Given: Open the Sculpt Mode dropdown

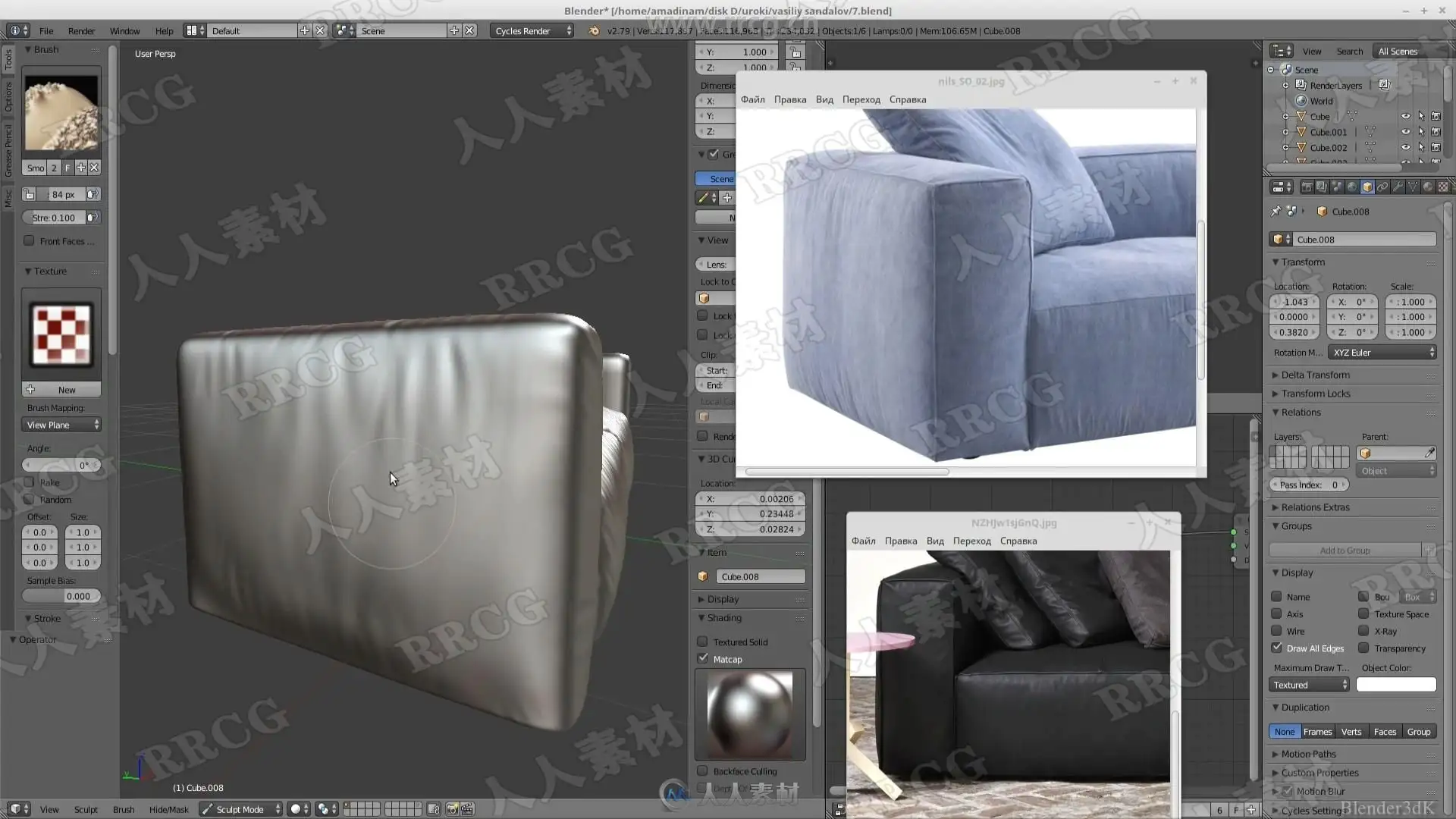Looking at the screenshot, I should [x=240, y=809].
